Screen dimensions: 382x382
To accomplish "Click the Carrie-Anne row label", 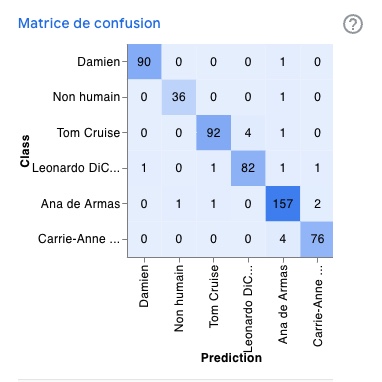I will click(79, 239).
